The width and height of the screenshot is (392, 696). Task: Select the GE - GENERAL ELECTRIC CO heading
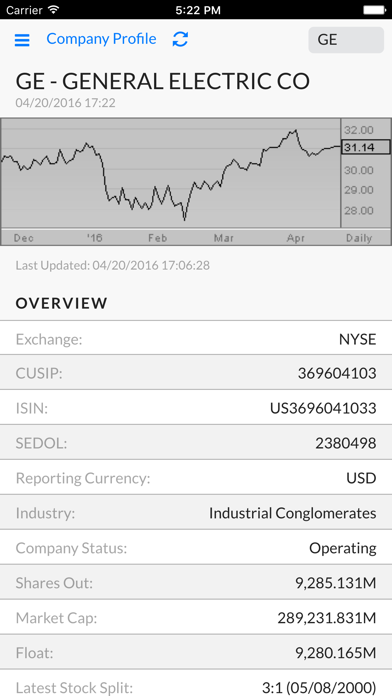[162, 81]
